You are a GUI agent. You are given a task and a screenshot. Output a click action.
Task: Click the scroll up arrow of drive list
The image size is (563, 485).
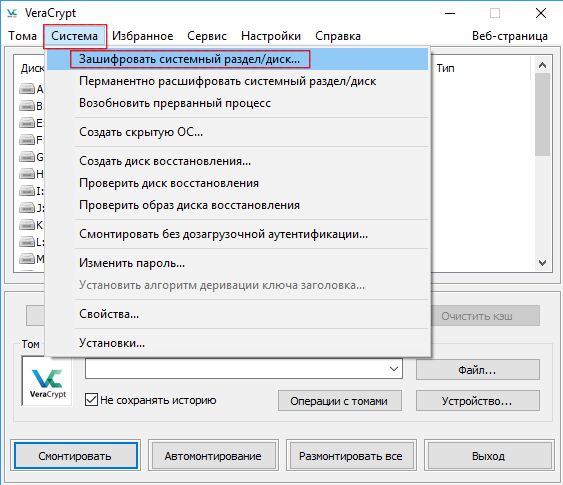(543, 65)
